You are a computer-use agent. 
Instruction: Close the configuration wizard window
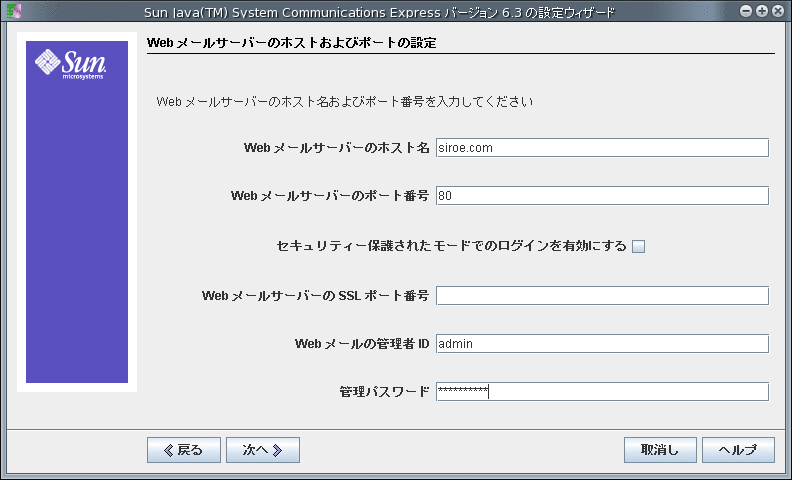[x=778, y=11]
